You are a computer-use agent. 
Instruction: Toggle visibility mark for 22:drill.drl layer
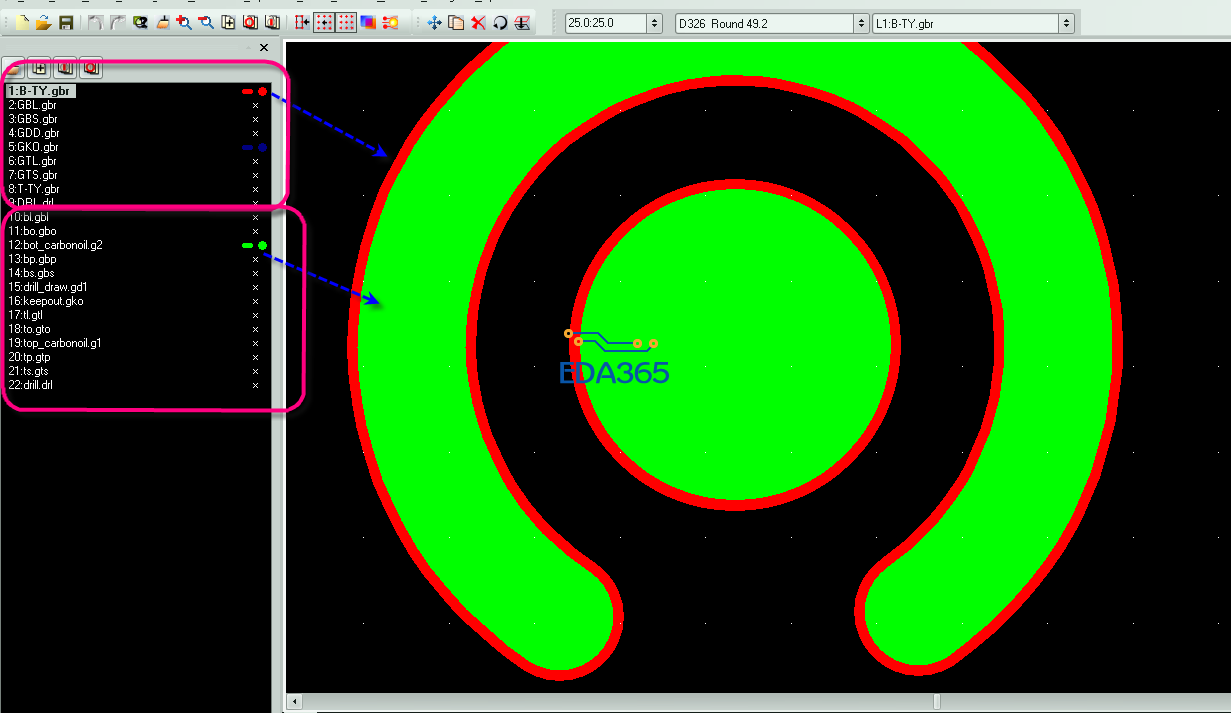click(x=255, y=385)
